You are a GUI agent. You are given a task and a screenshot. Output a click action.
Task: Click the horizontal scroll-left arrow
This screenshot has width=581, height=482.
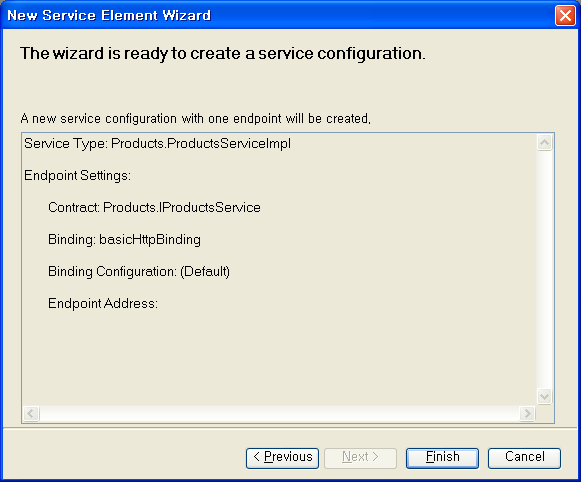click(x=31, y=413)
